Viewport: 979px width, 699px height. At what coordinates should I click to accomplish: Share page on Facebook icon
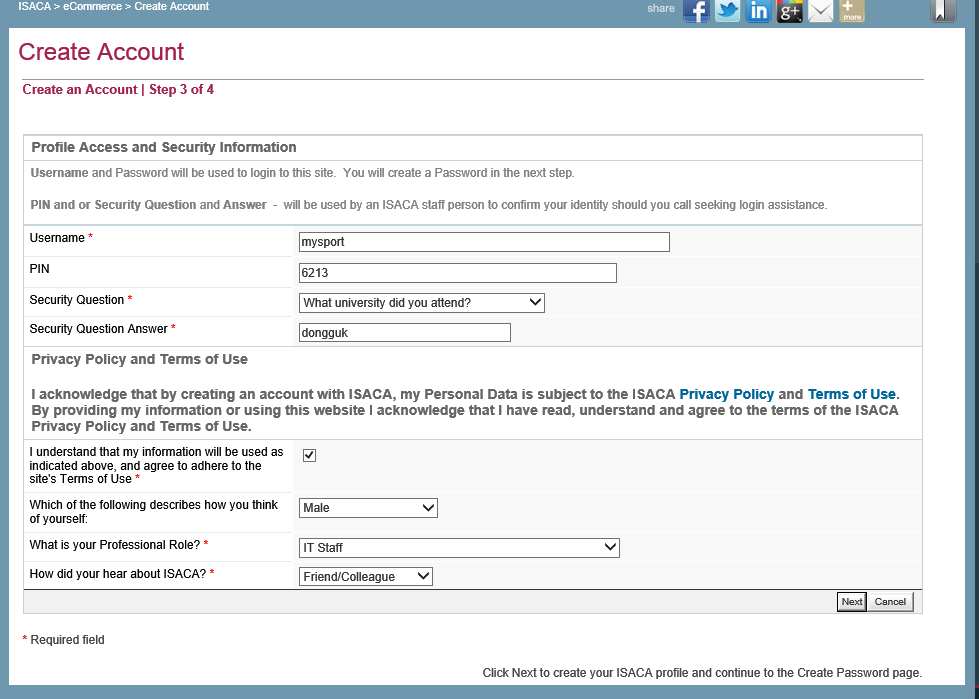[696, 11]
